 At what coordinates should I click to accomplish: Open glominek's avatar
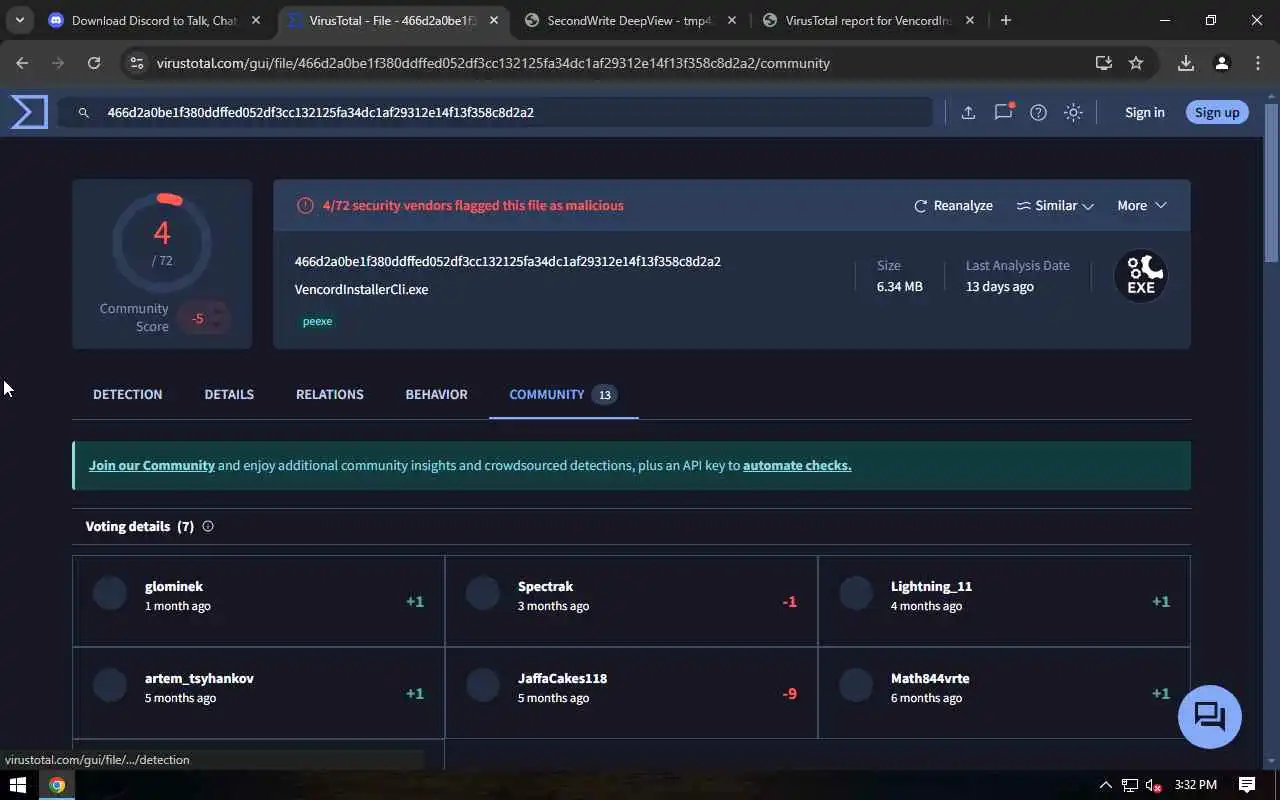coord(110,593)
